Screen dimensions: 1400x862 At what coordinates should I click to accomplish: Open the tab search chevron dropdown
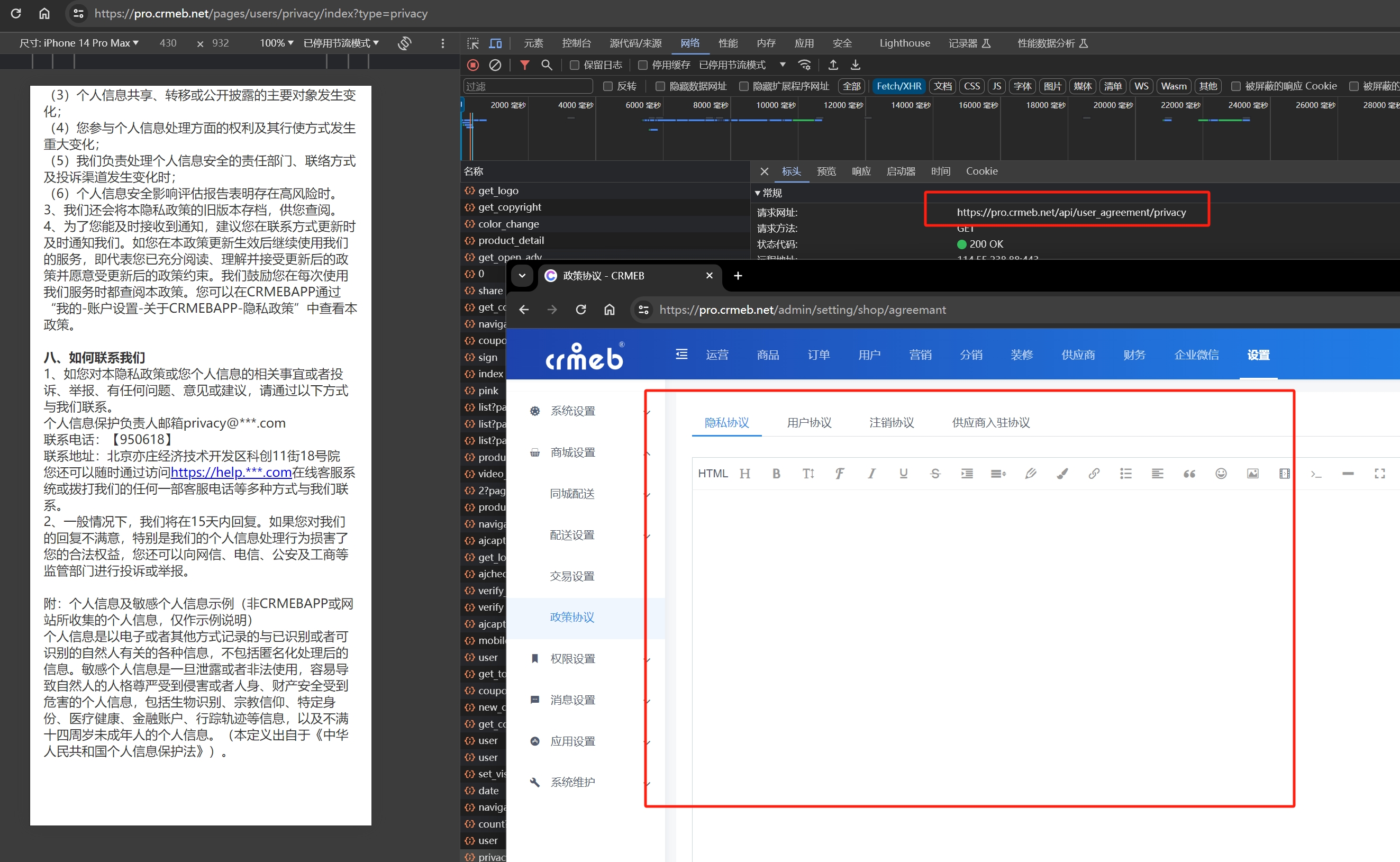522,276
